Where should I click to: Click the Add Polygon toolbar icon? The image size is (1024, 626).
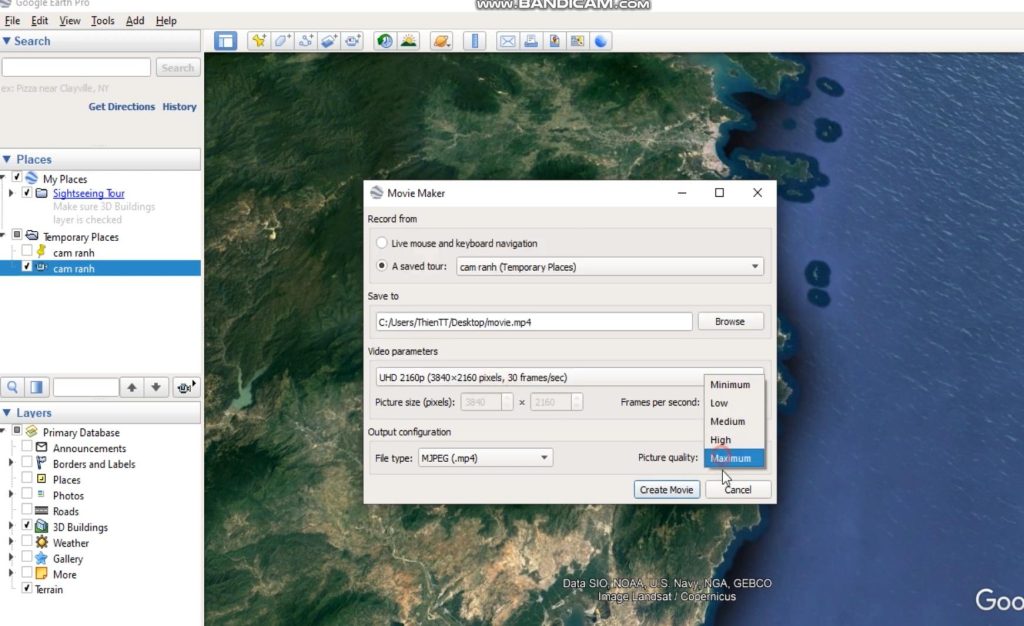point(283,41)
